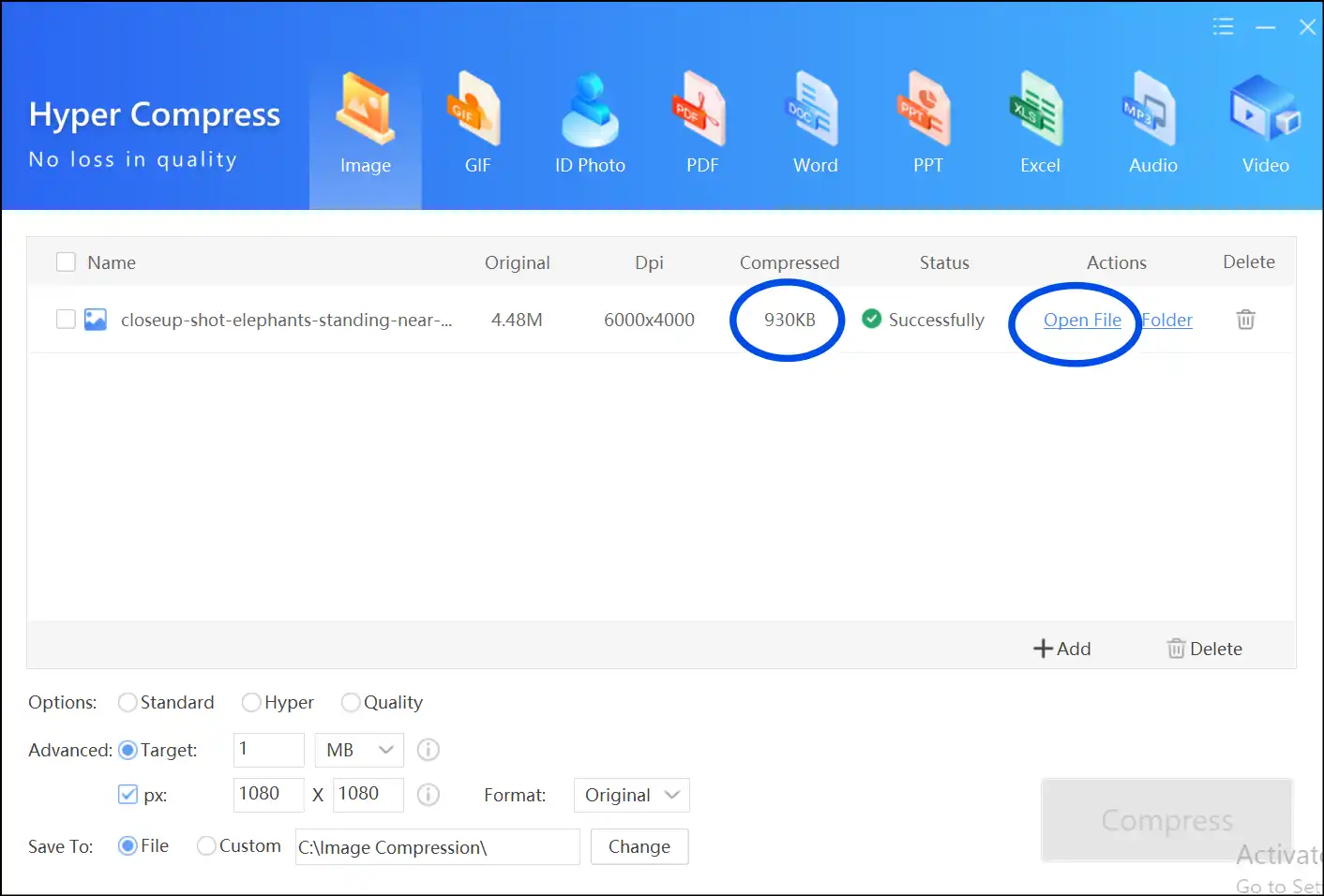Open the compressed file via Open File link
This screenshot has width=1324, height=896.
pos(1082,320)
